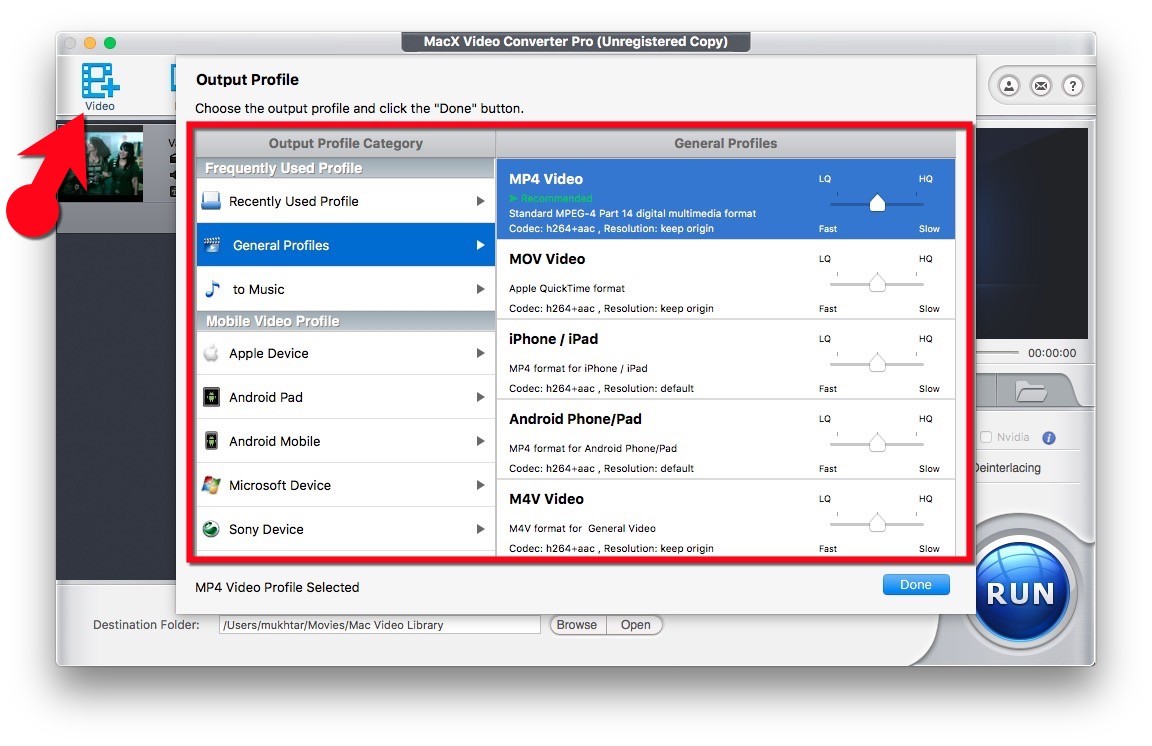Expand the General Profiles arrow
The width and height of the screenshot is (1152, 746).
(x=480, y=245)
